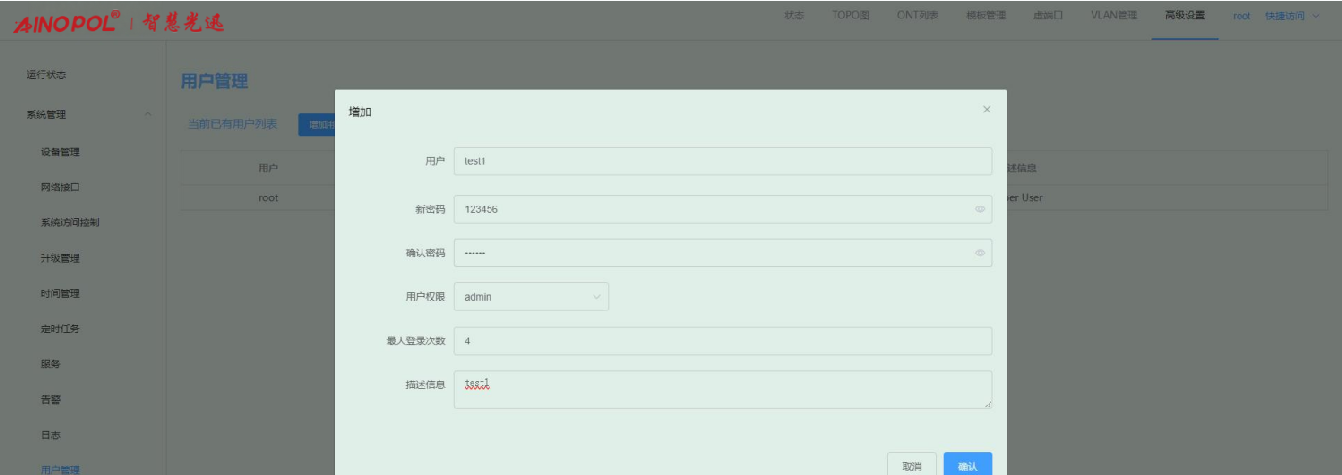The width and height of the screenshot is (1342, 475).
Task: Toggle visibility of 确认密码 field
Action: click(x=979, y=253)
